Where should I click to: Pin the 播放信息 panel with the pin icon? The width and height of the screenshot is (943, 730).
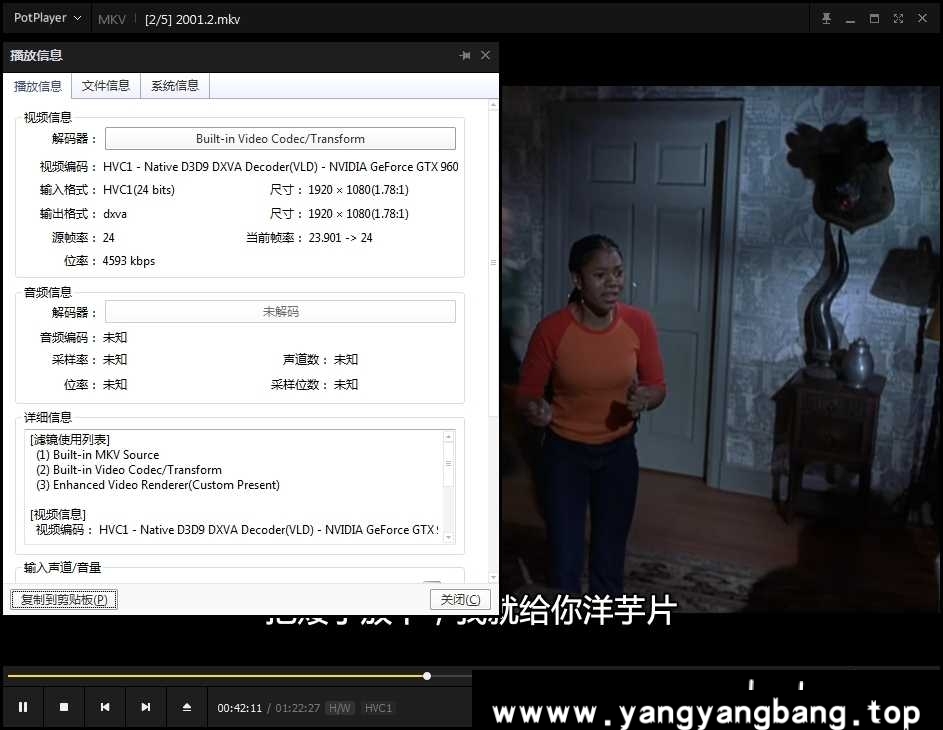[464, 56]
